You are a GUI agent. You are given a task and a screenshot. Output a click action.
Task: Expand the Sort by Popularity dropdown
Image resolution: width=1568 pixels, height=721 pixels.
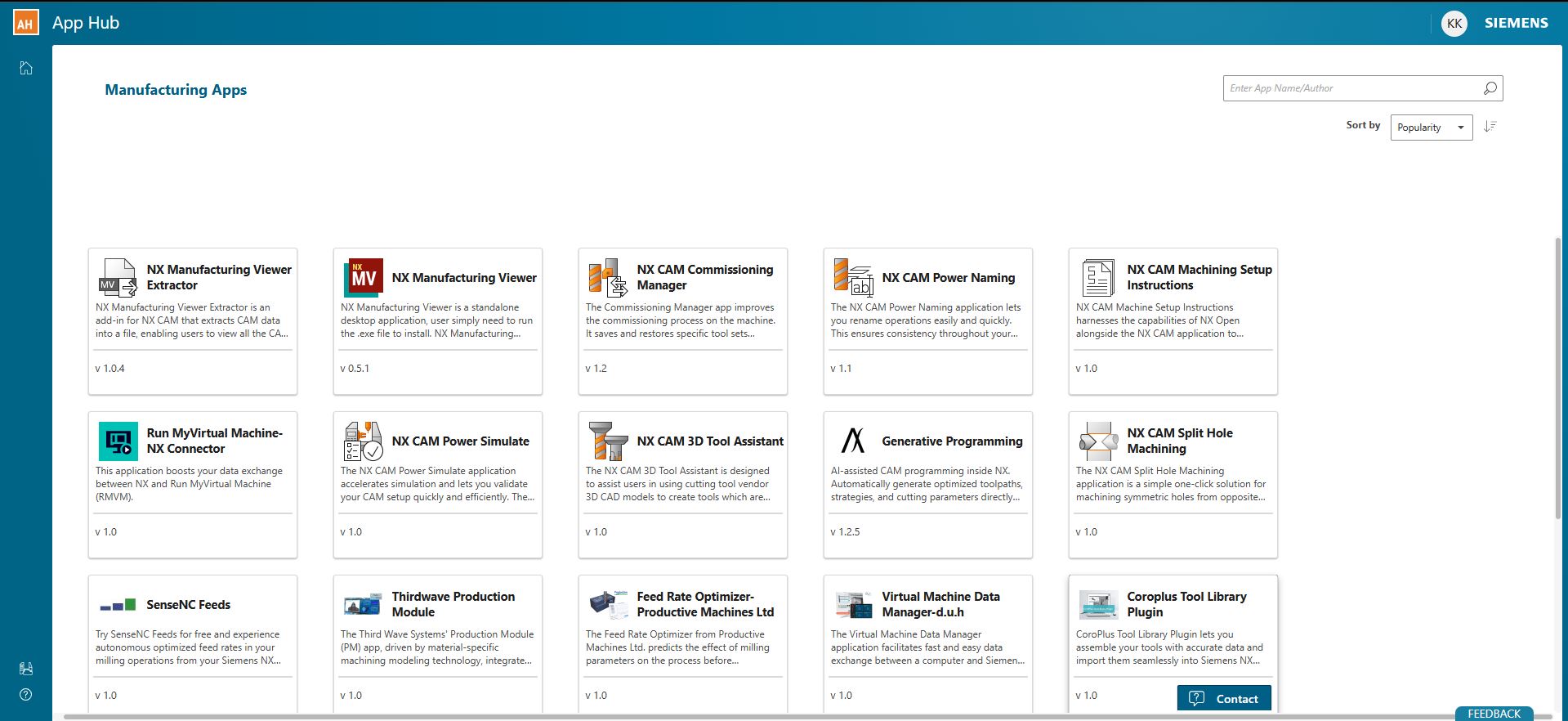coord(1431,128)
